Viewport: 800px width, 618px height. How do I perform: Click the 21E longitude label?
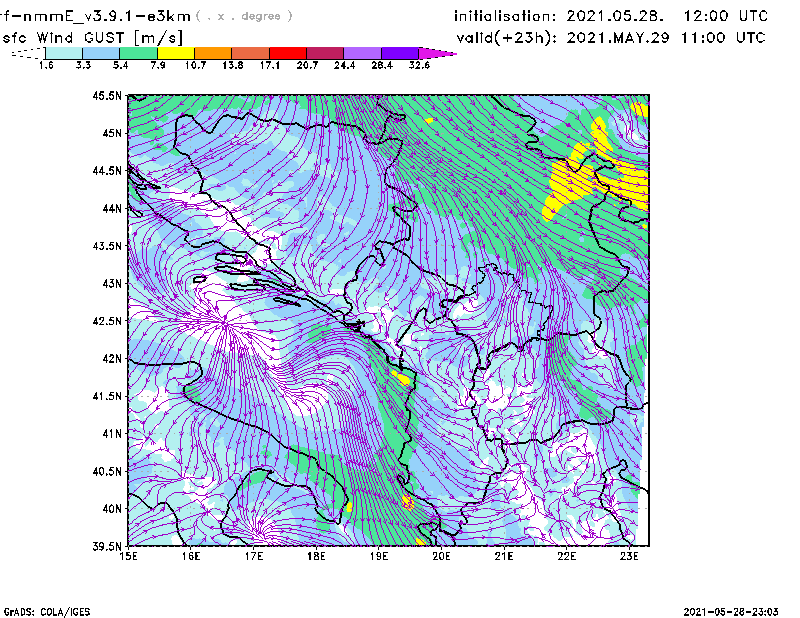[504, 556]
